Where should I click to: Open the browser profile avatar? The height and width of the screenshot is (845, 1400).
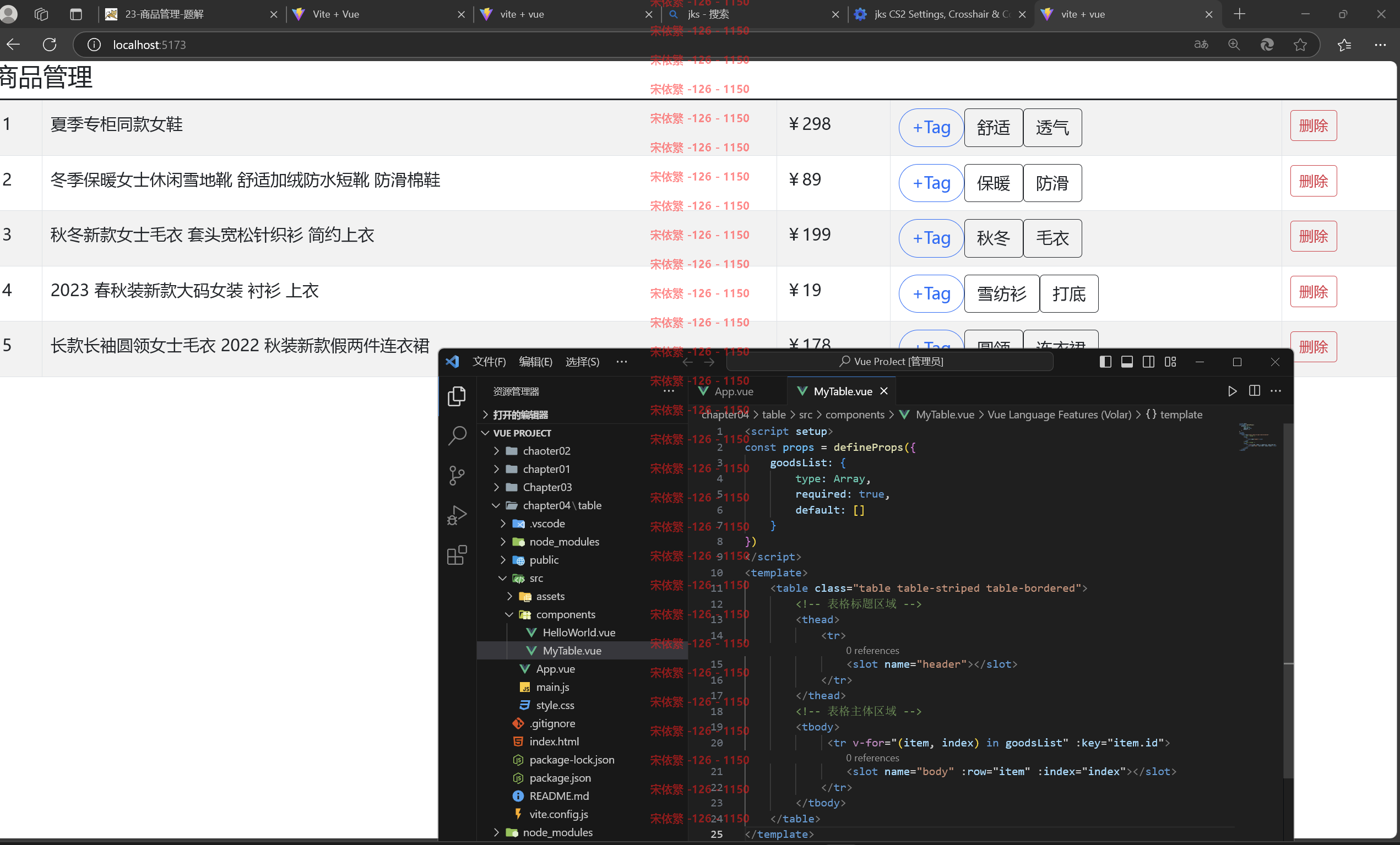coord(8,14)
